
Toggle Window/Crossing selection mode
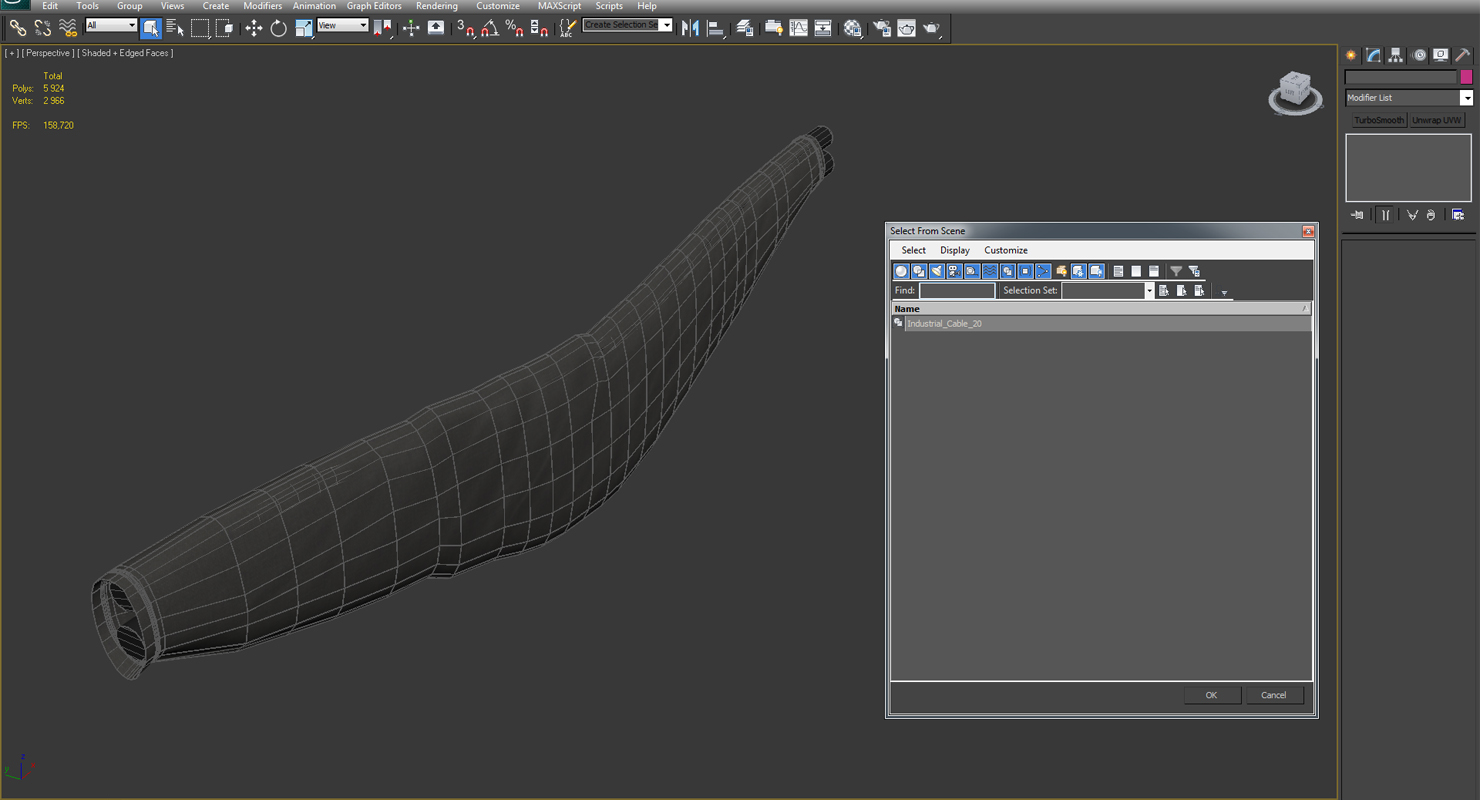point(224,28)
